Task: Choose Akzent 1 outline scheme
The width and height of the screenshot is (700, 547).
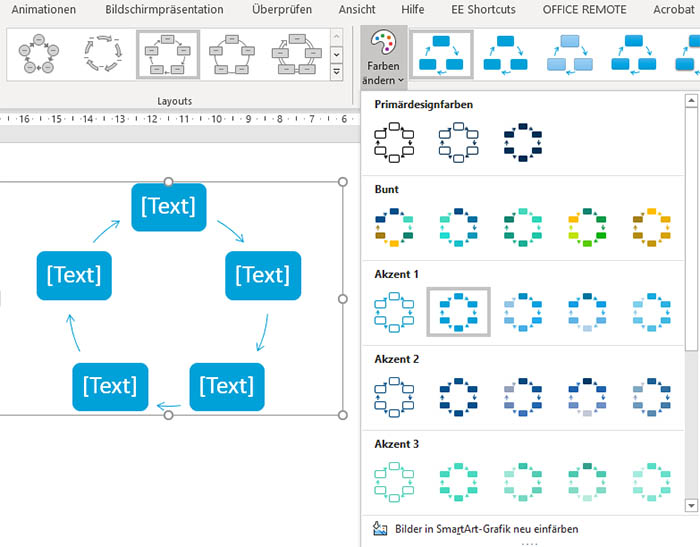Action: tap(394, 312)
